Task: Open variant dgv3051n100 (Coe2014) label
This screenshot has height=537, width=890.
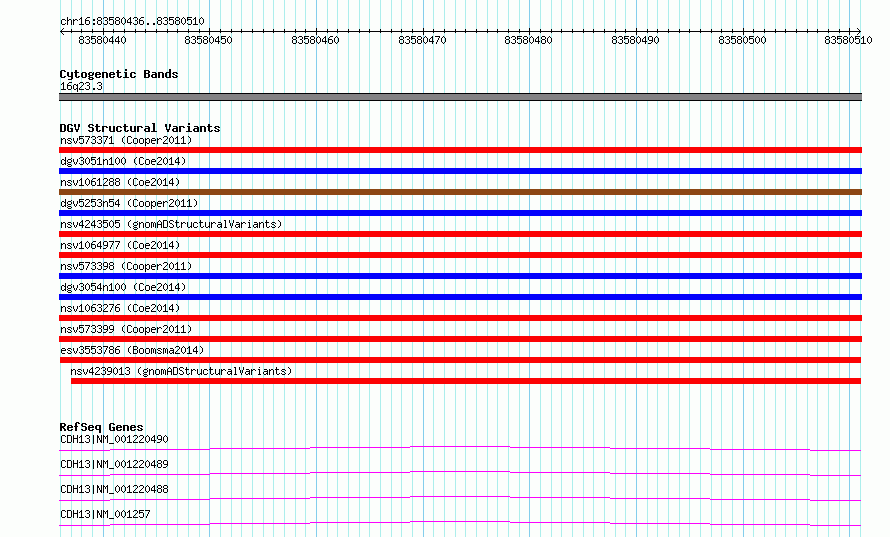Action: [x=123, y=161]
